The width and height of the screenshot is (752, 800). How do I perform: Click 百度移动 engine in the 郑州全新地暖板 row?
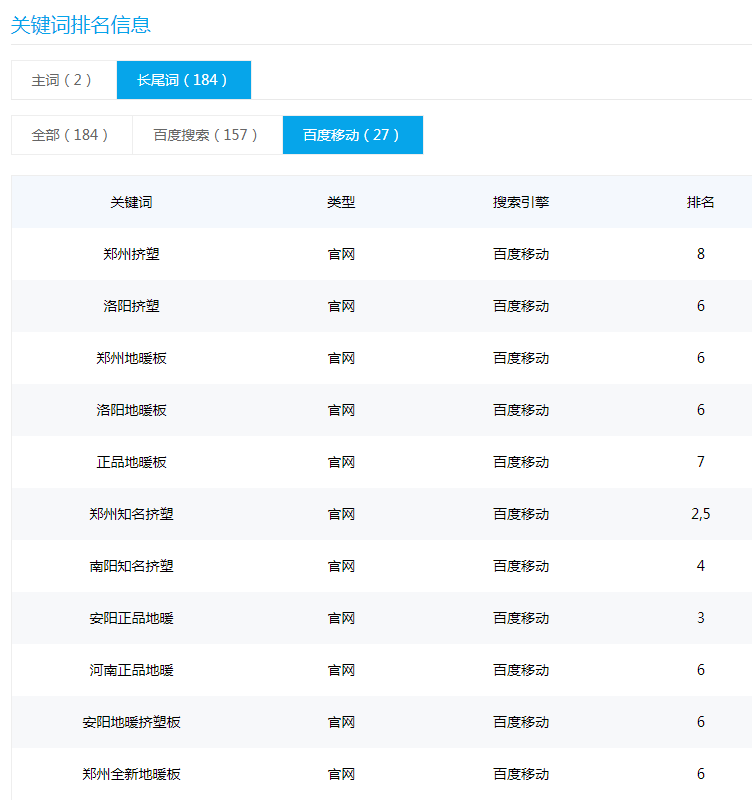(x=521, y=774)
